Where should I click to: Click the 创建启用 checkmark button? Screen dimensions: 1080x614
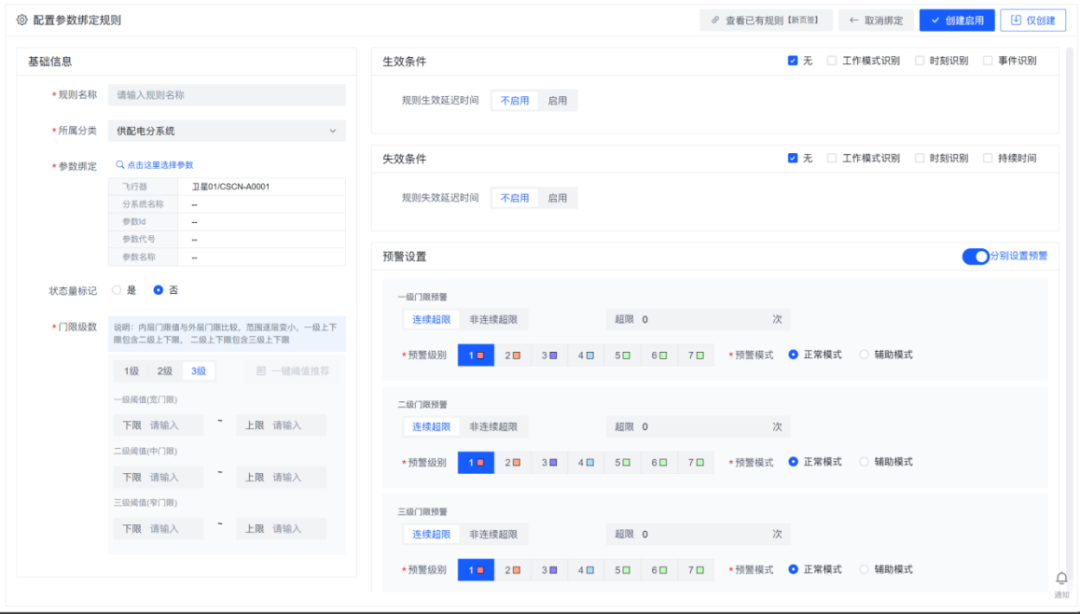957,20
